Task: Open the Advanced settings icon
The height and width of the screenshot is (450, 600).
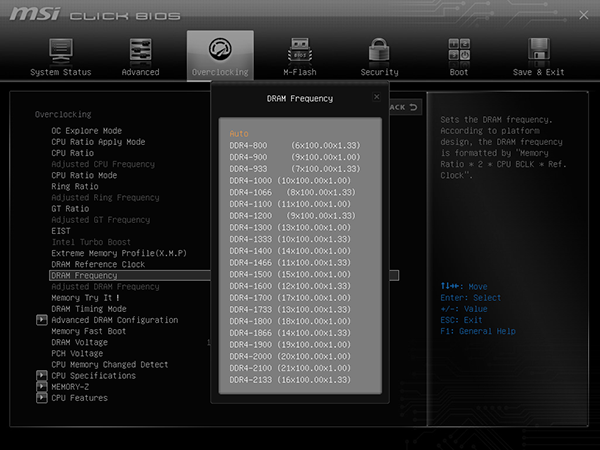Action: (140, 50)
